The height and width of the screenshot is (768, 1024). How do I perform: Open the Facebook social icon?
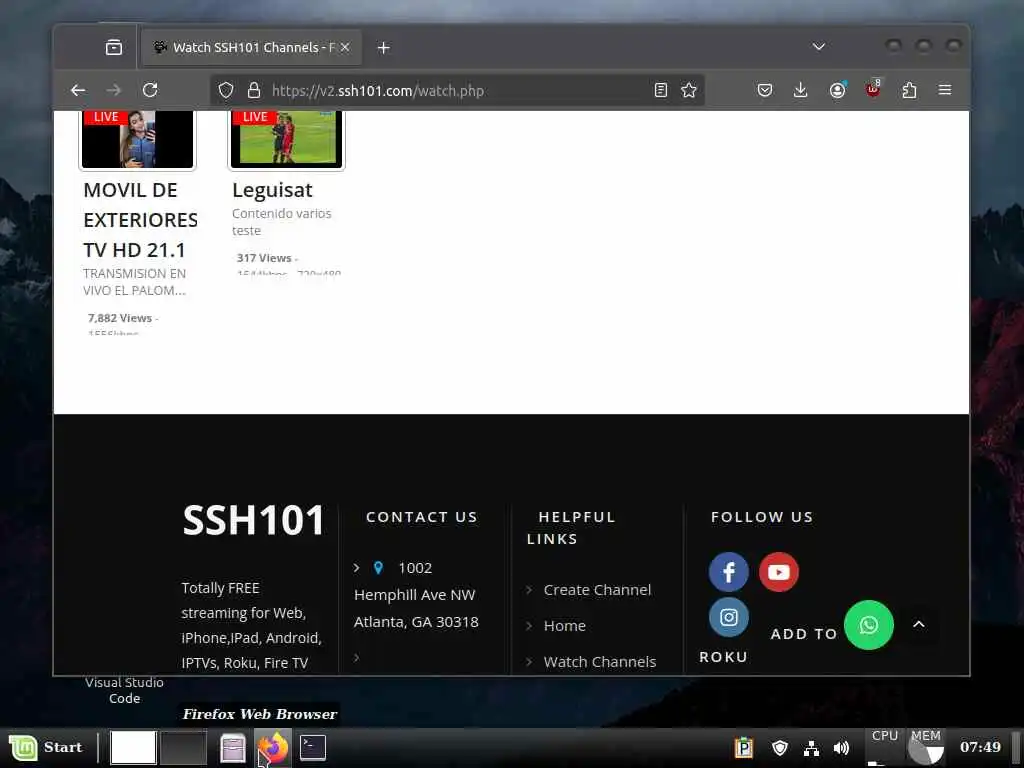[729, 572]
